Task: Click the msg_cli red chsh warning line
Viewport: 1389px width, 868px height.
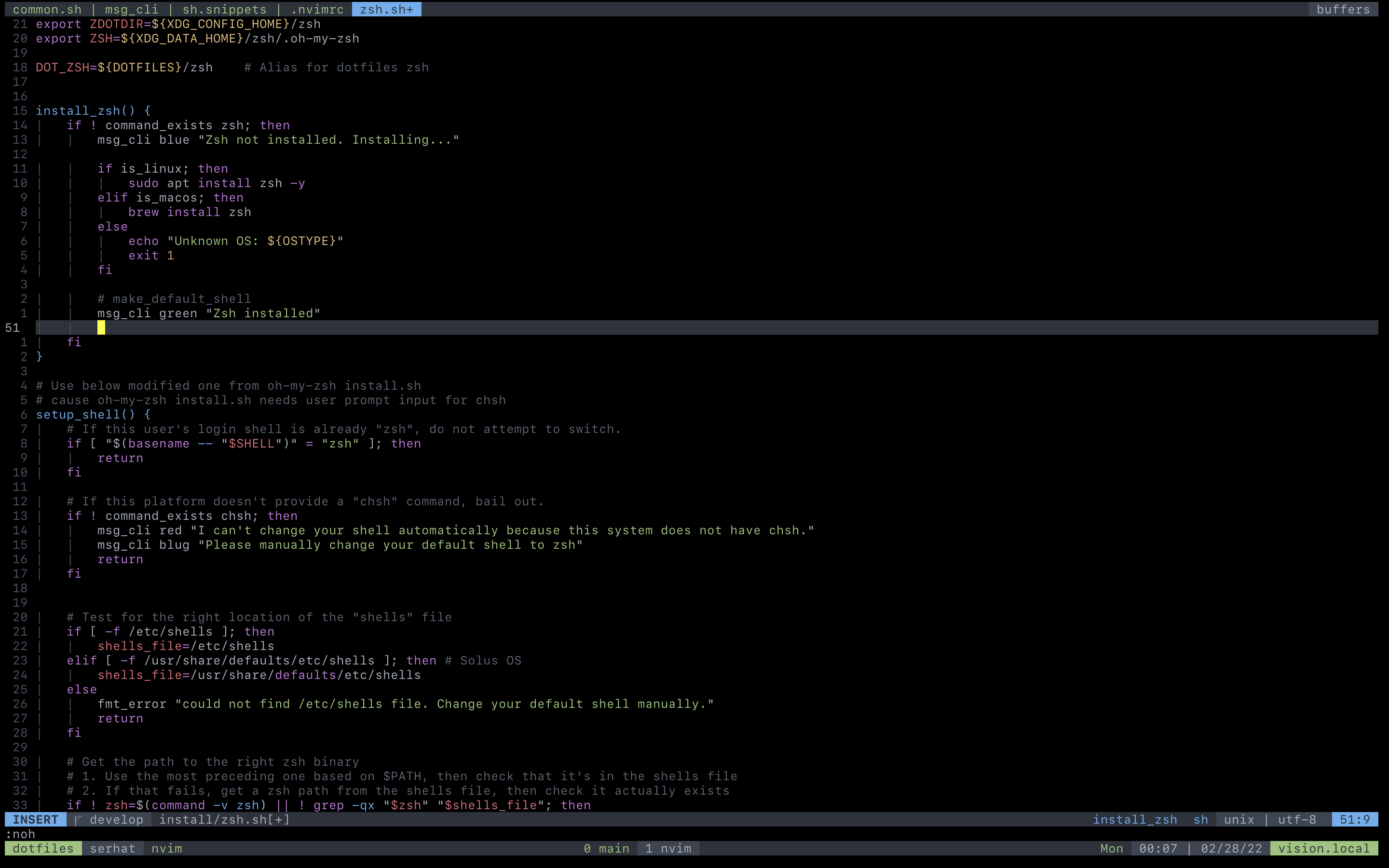Action: click(x=456, y=530)
